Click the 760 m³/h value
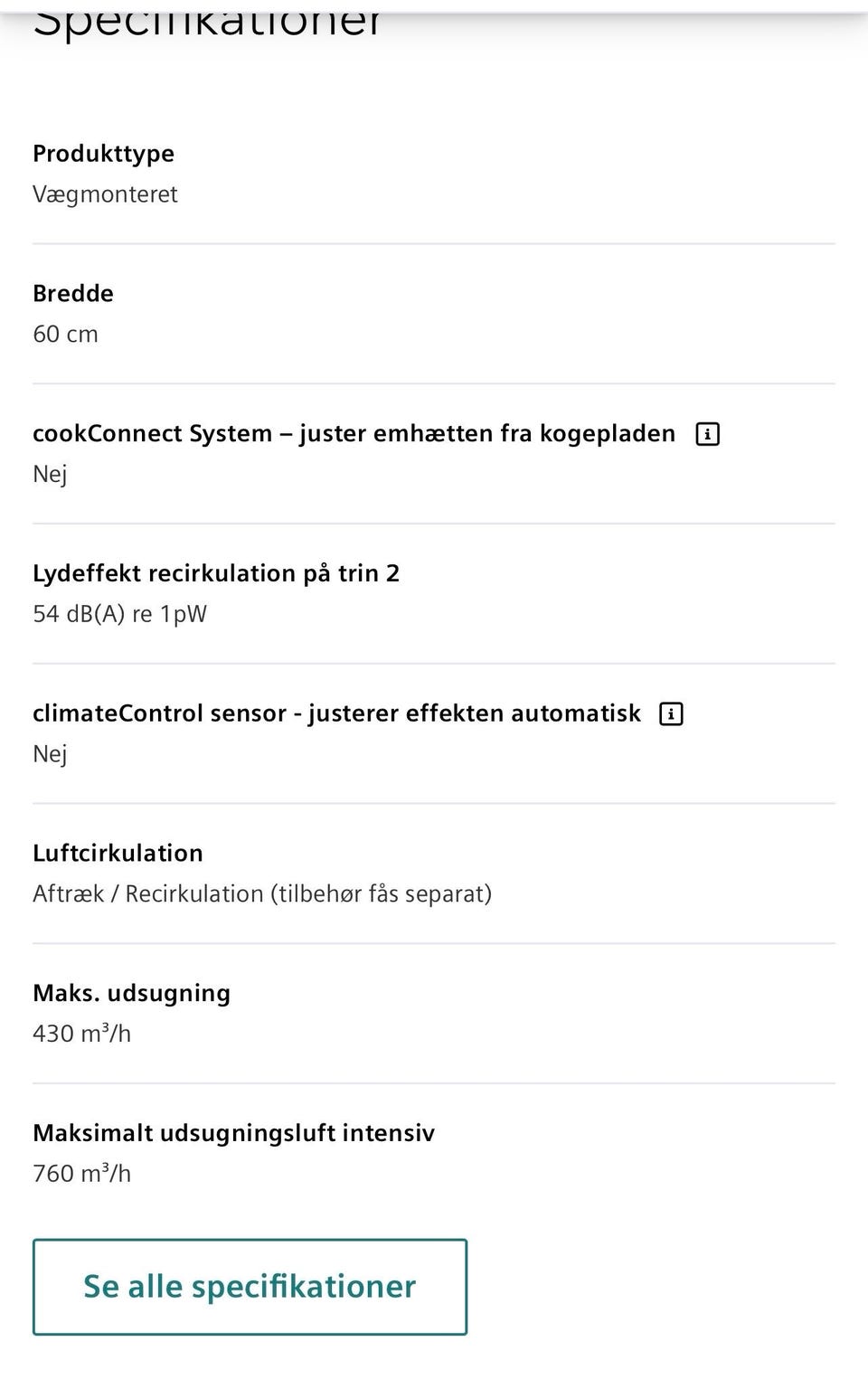This screenshot has height=1398, width=868. tap(81, 1173)
